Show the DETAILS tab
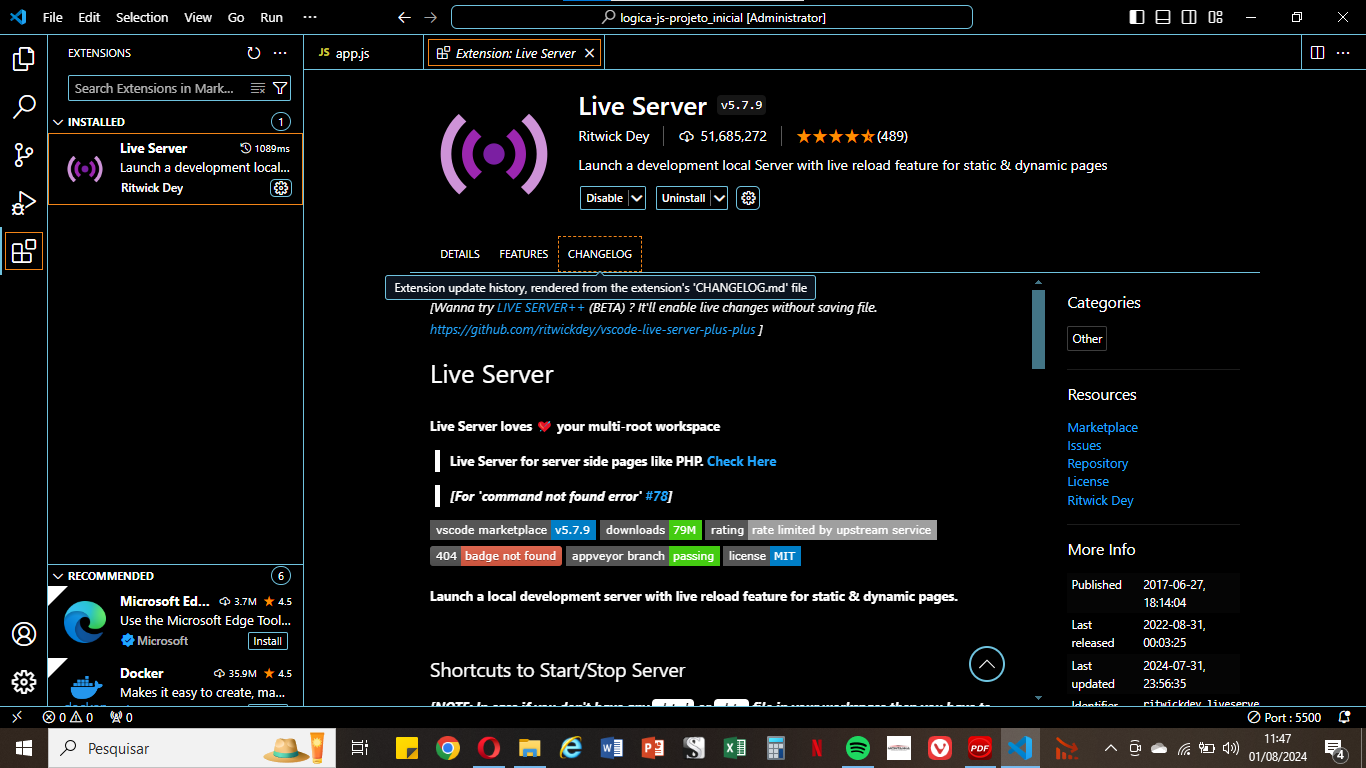The image size is (1366, 768). point(460,254)
